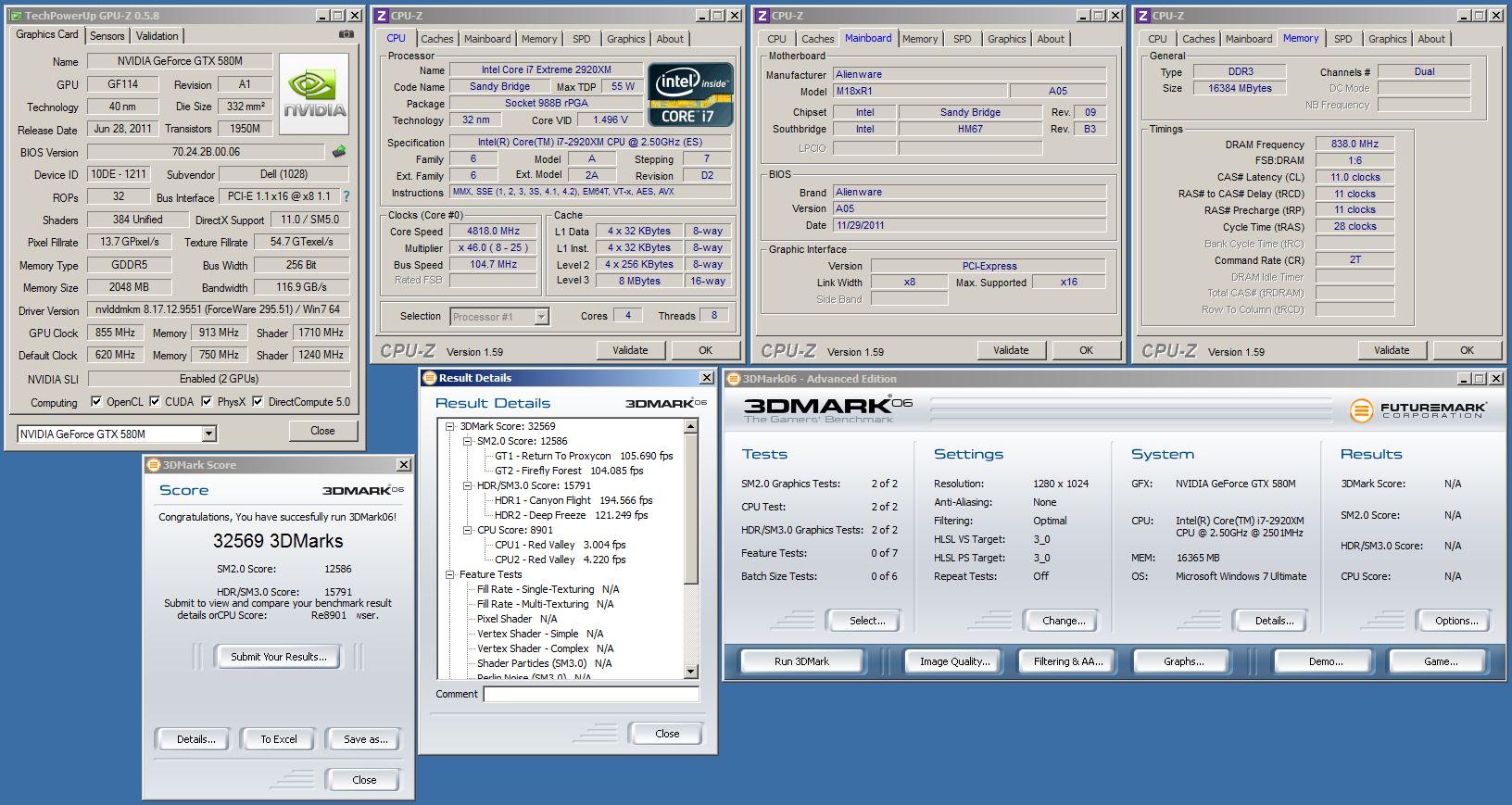Screen dimensions: 1512x805
Task: Switch to the Sensors tab in GPU-Z
Action: tap(107, 36)
